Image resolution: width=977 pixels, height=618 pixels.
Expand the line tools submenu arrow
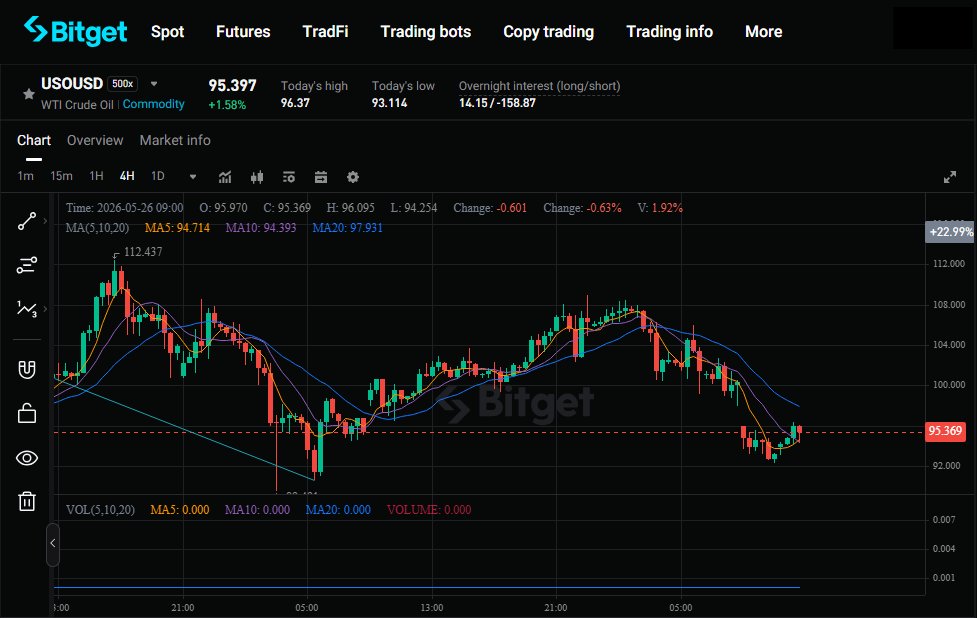coord(45,221)
